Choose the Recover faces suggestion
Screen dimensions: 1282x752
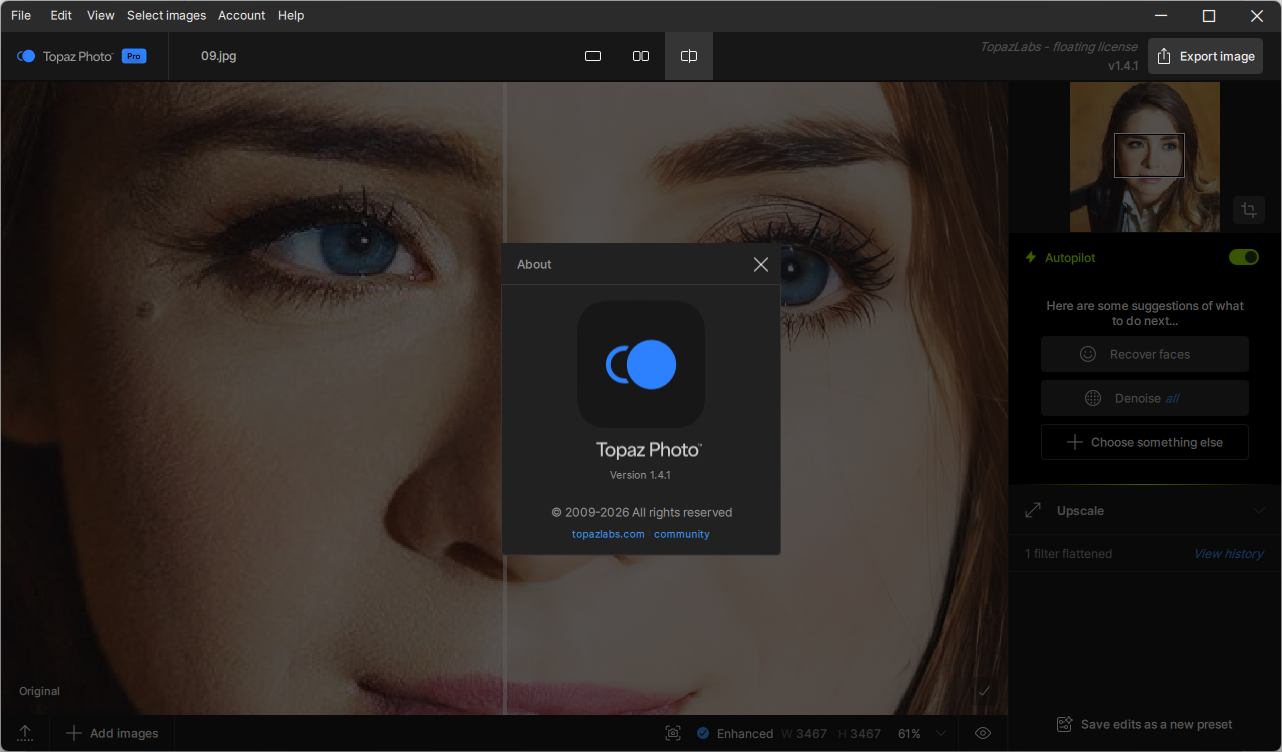coord(1145,354)
